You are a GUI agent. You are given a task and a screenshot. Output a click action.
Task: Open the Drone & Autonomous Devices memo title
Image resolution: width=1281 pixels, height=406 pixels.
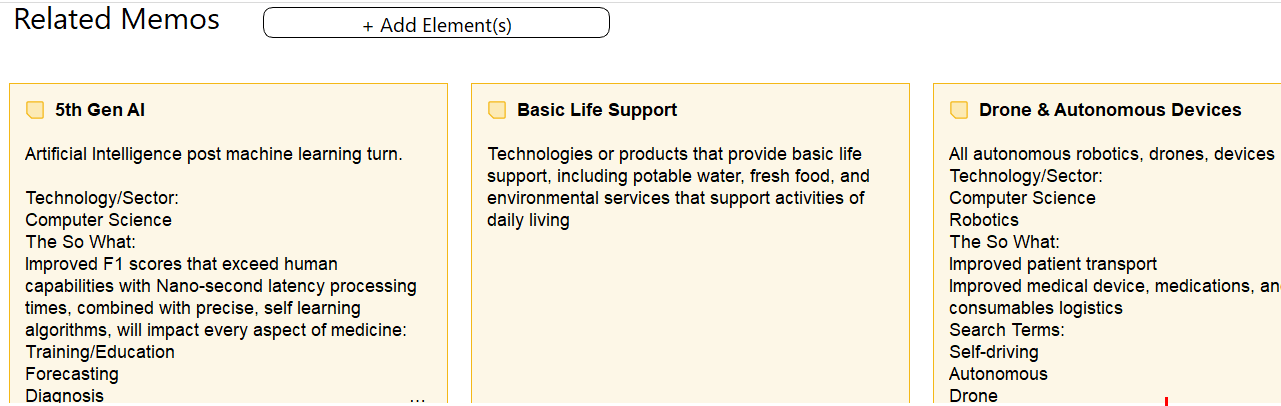(1110, 110)
